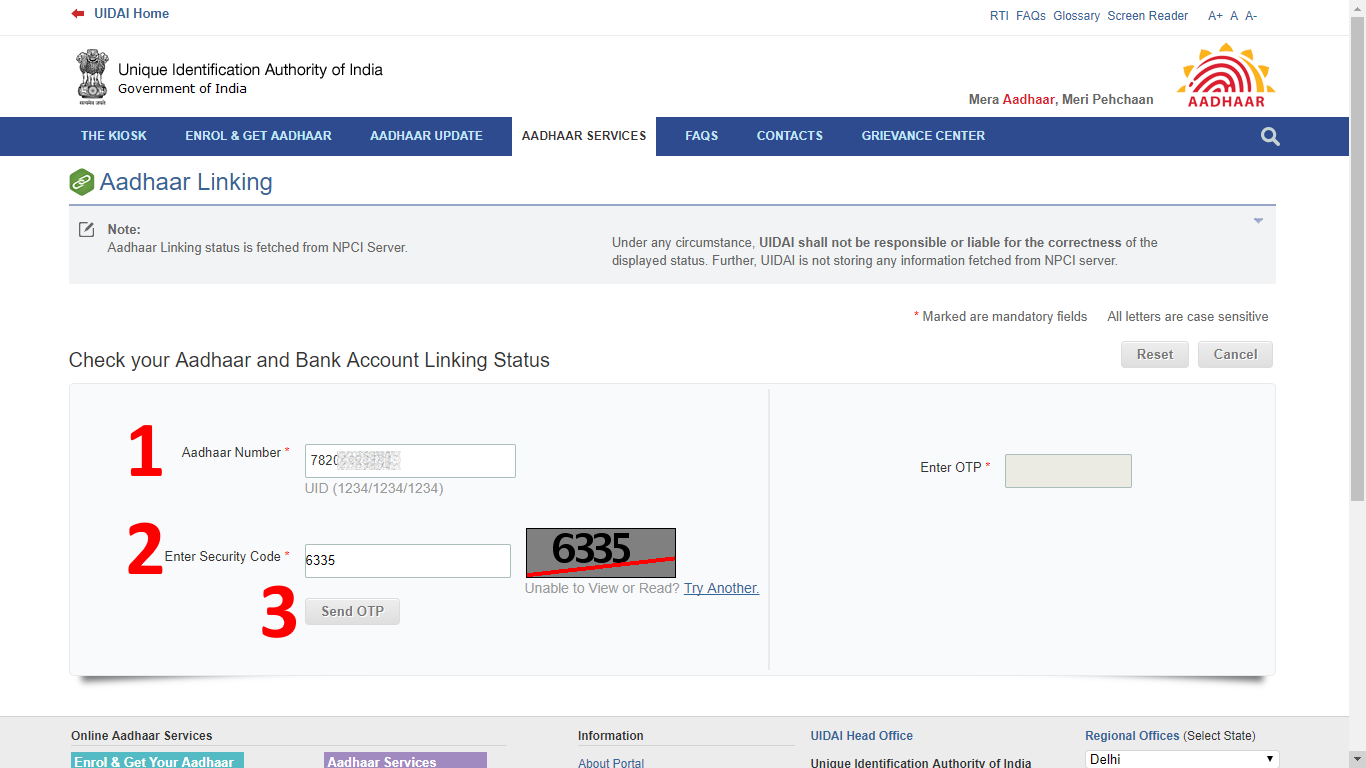
Task: Open GRIEVANCE CENTER menu item
Action: coord(923,136)
